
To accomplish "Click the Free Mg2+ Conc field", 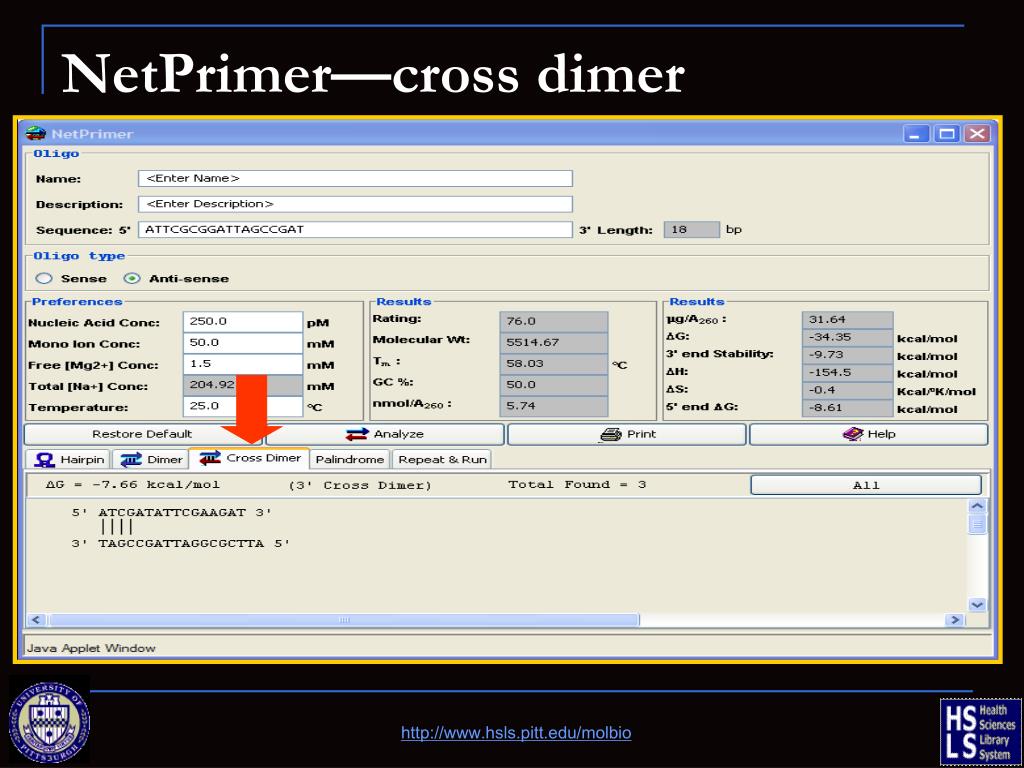I will tap(243, 364).
